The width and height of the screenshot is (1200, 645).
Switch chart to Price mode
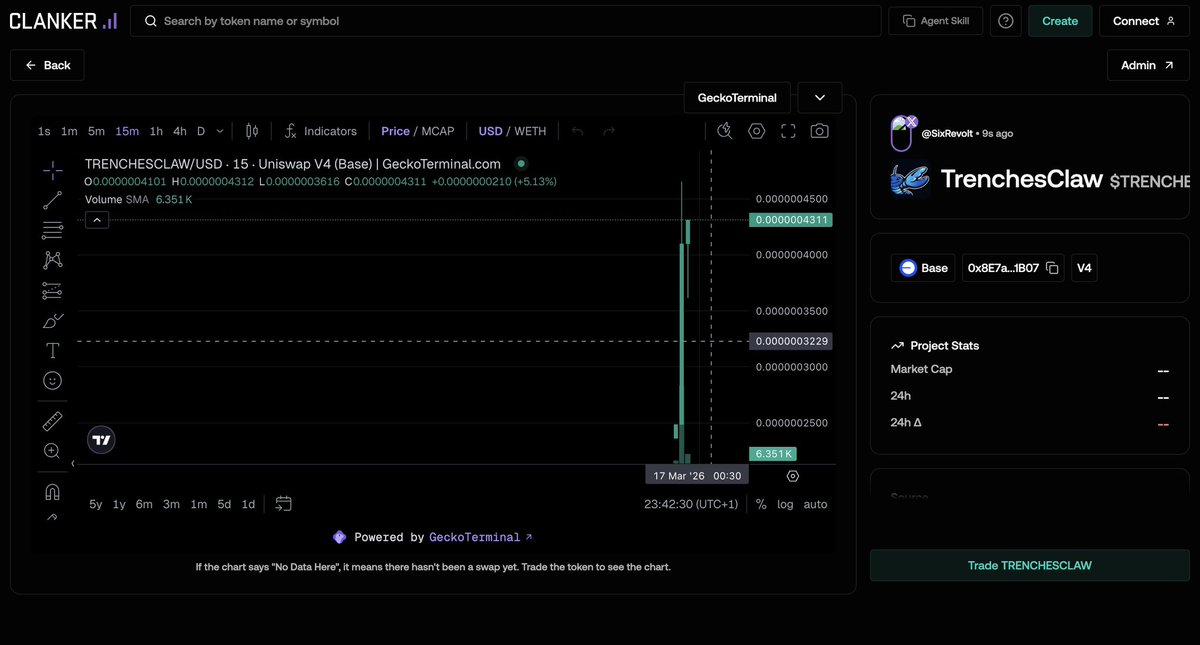point(395,131)
